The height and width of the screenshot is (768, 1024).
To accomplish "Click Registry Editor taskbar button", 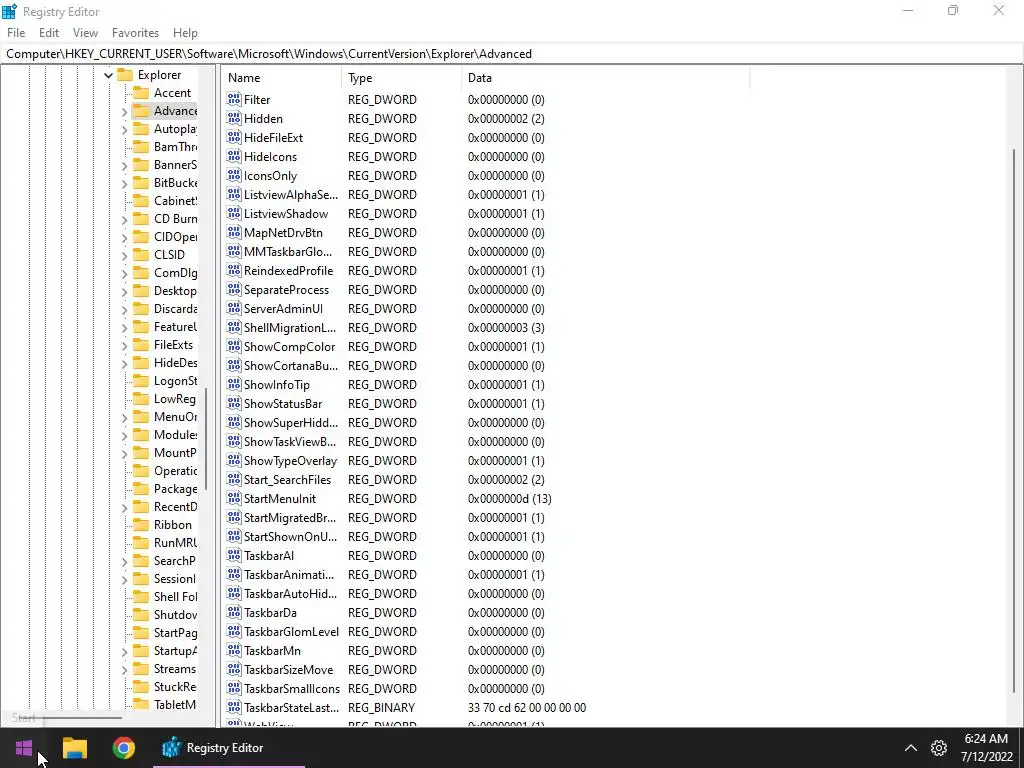I will 229,748.
